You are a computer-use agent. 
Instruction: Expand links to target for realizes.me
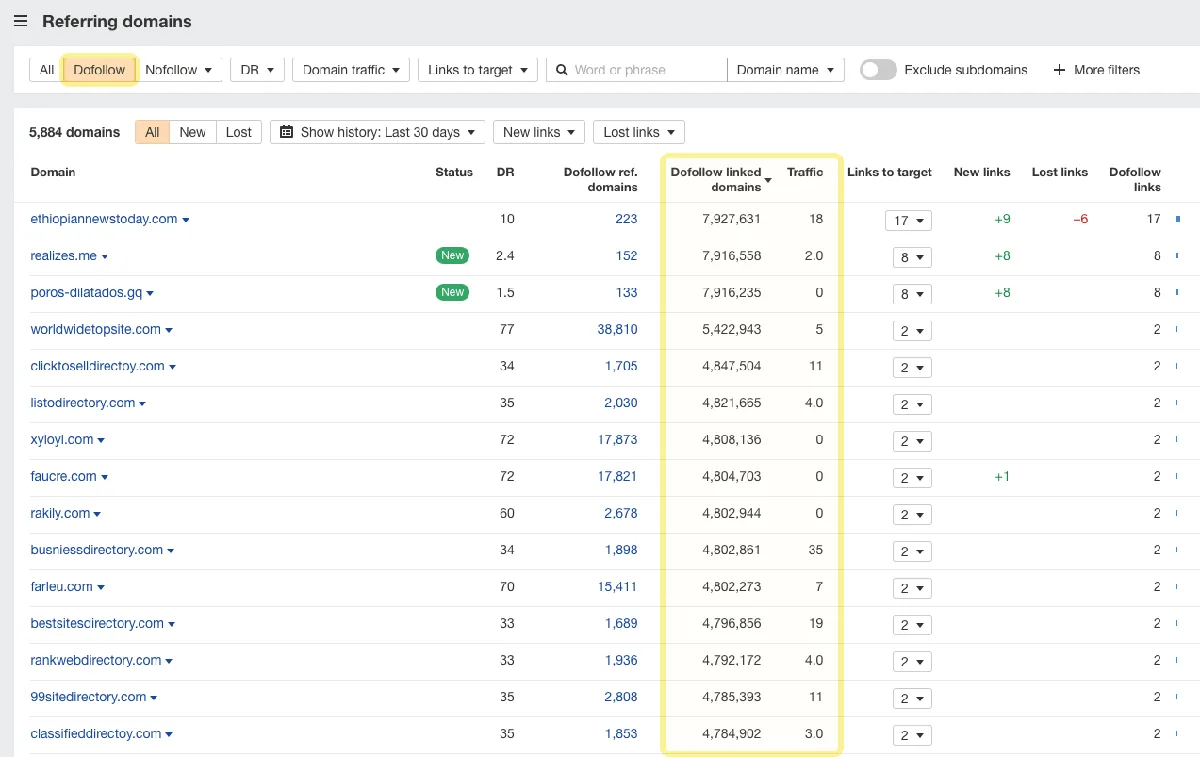912,257
